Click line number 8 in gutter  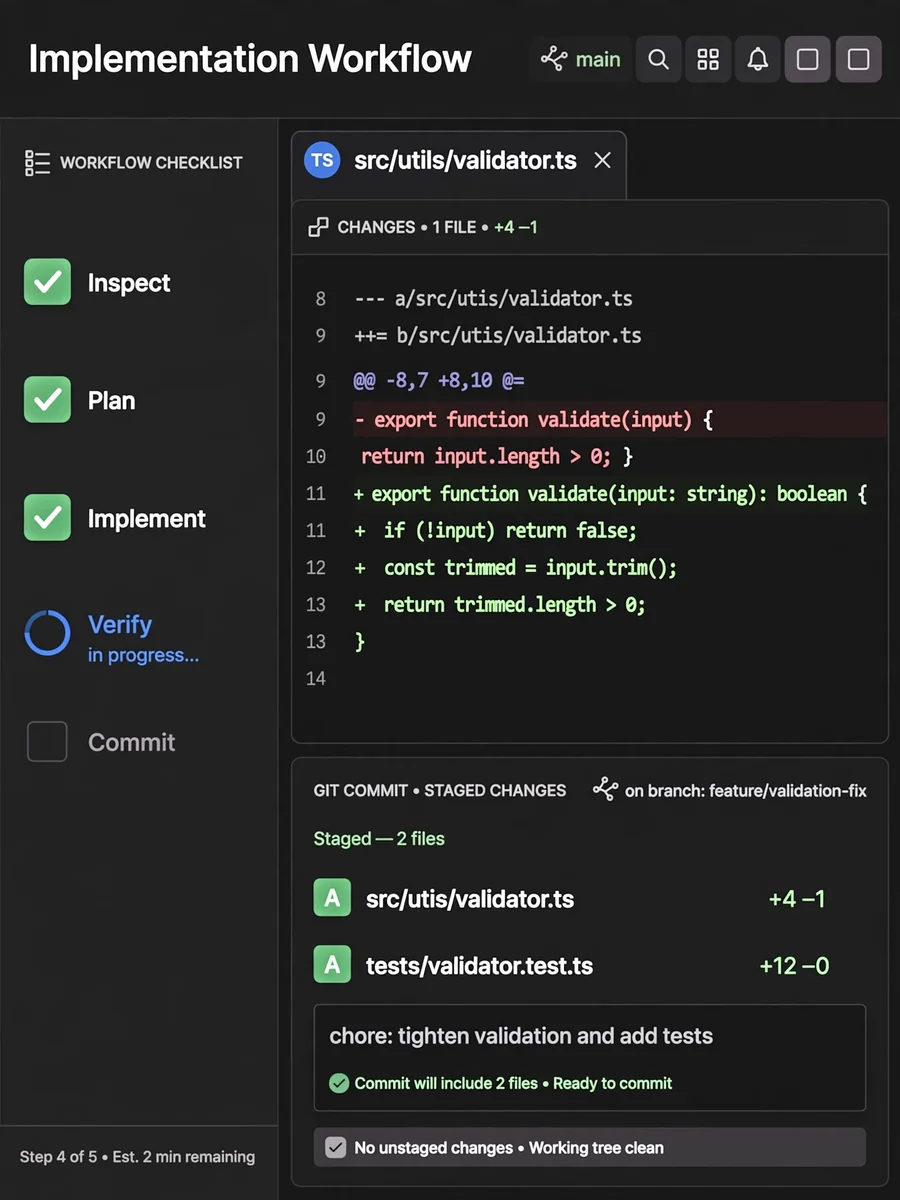320,298
